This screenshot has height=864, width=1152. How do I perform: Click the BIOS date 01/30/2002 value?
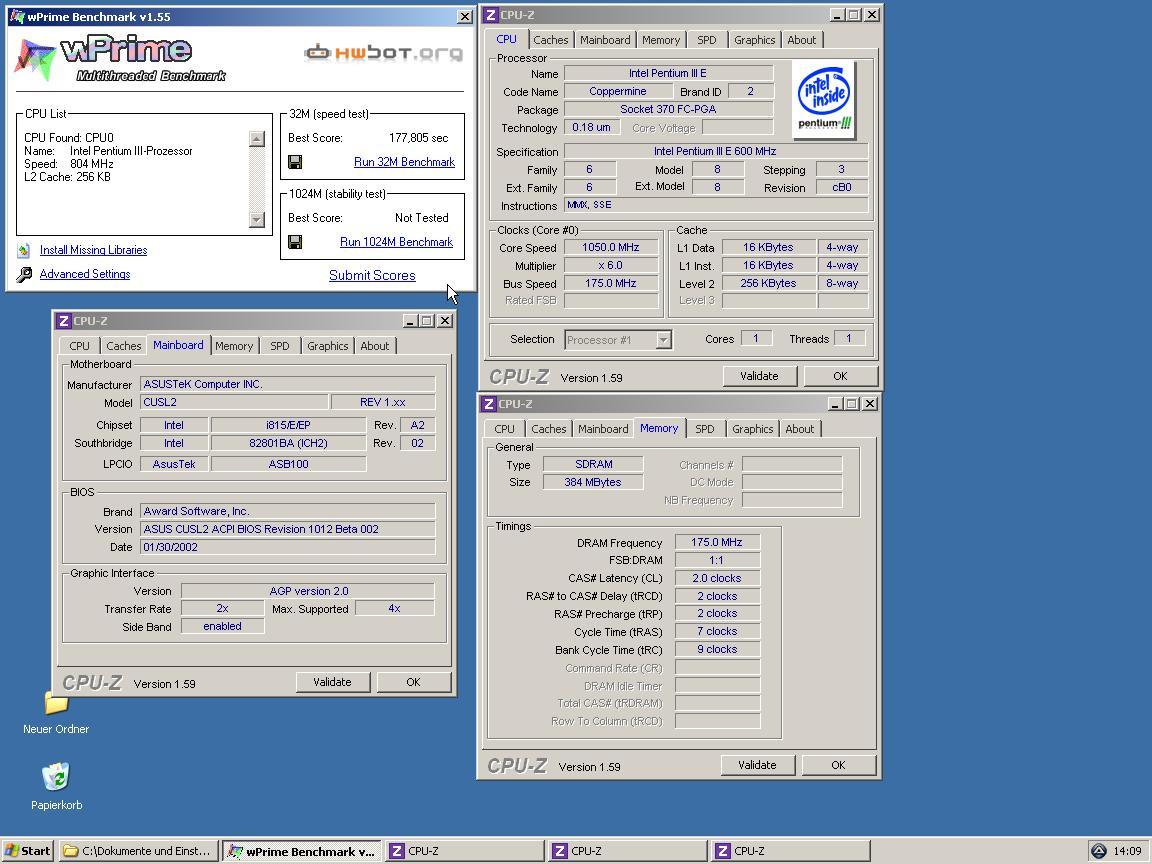(x=287, y=547)
